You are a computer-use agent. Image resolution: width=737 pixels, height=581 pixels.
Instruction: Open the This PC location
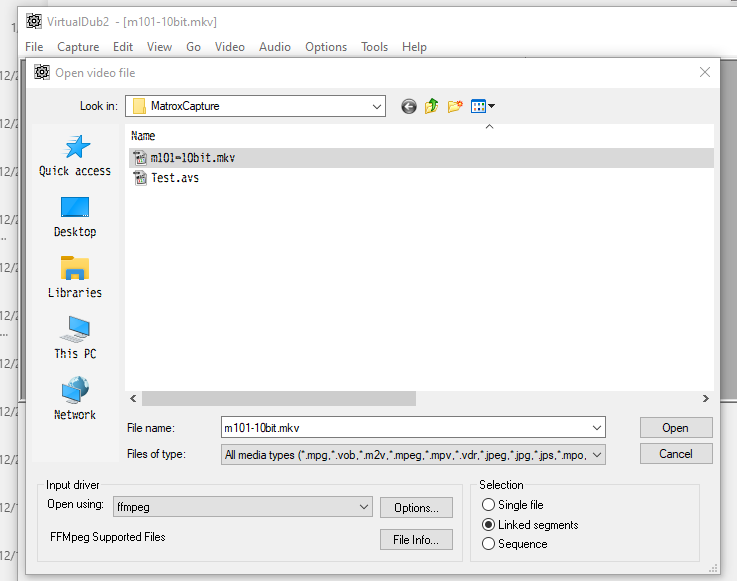(x=75, y=338)
